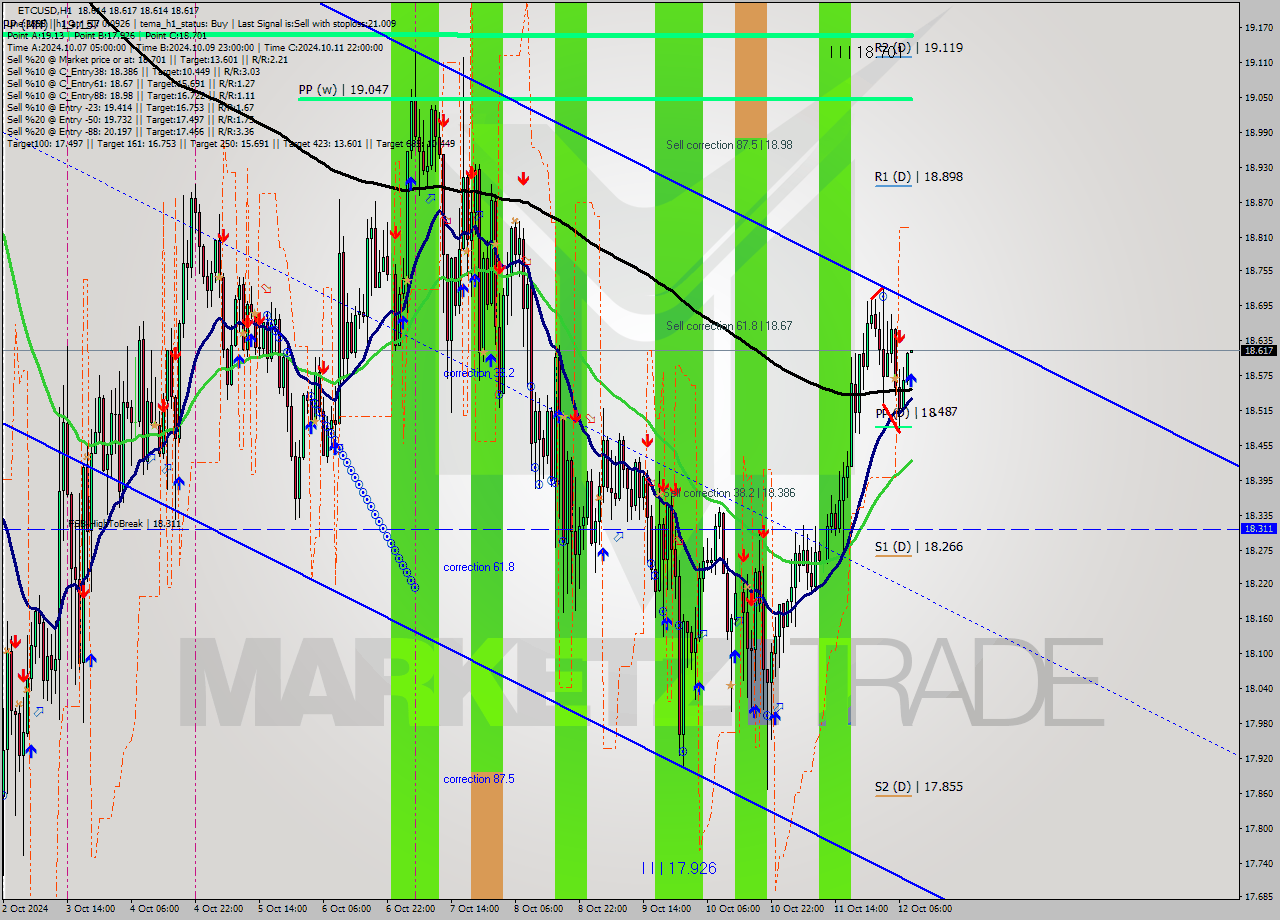Click the '10 Oct 06:00' time axis label
The height and width of the screenshot is (920, 1280).
732,909
